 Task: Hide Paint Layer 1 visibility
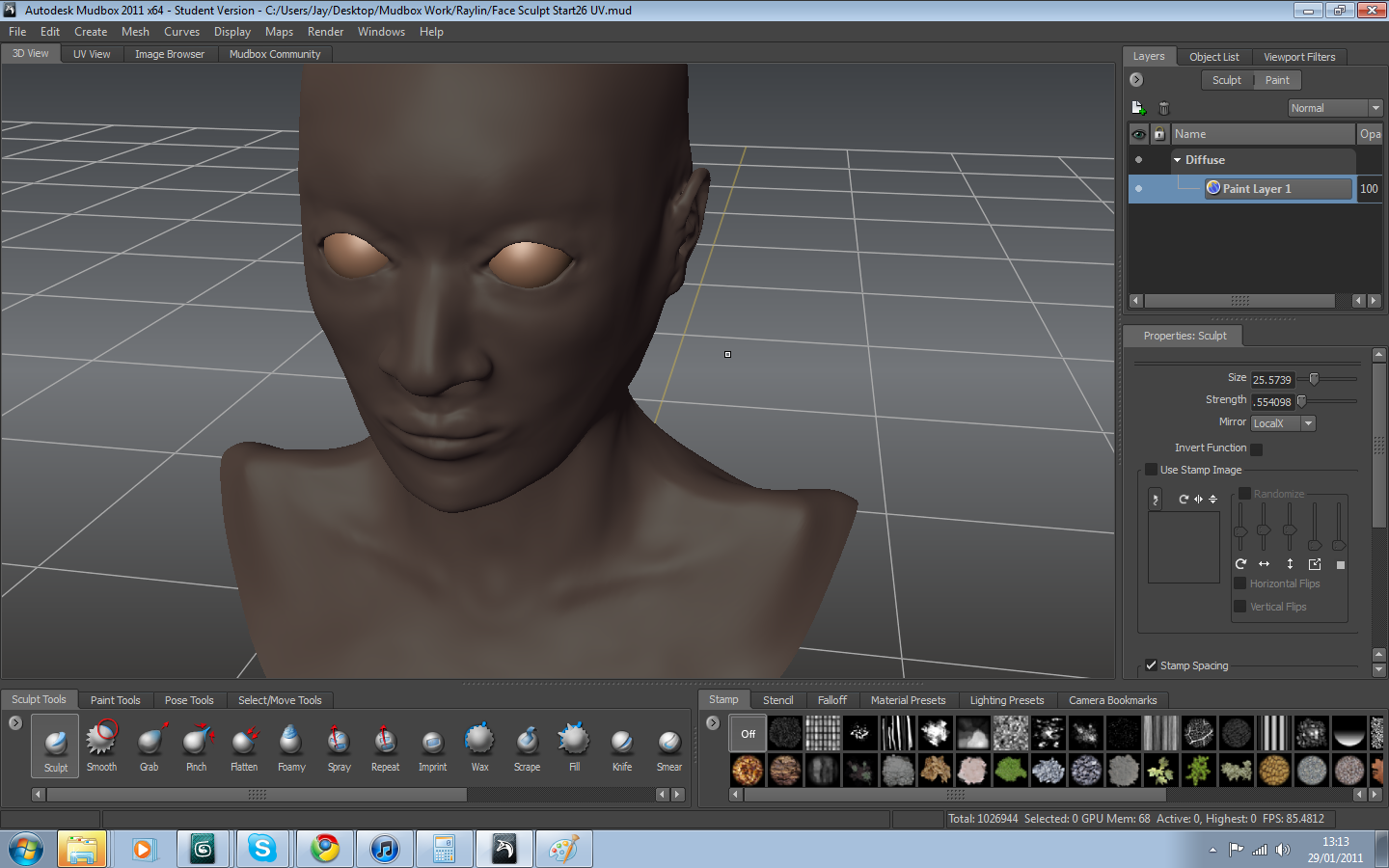(1138, 188)
